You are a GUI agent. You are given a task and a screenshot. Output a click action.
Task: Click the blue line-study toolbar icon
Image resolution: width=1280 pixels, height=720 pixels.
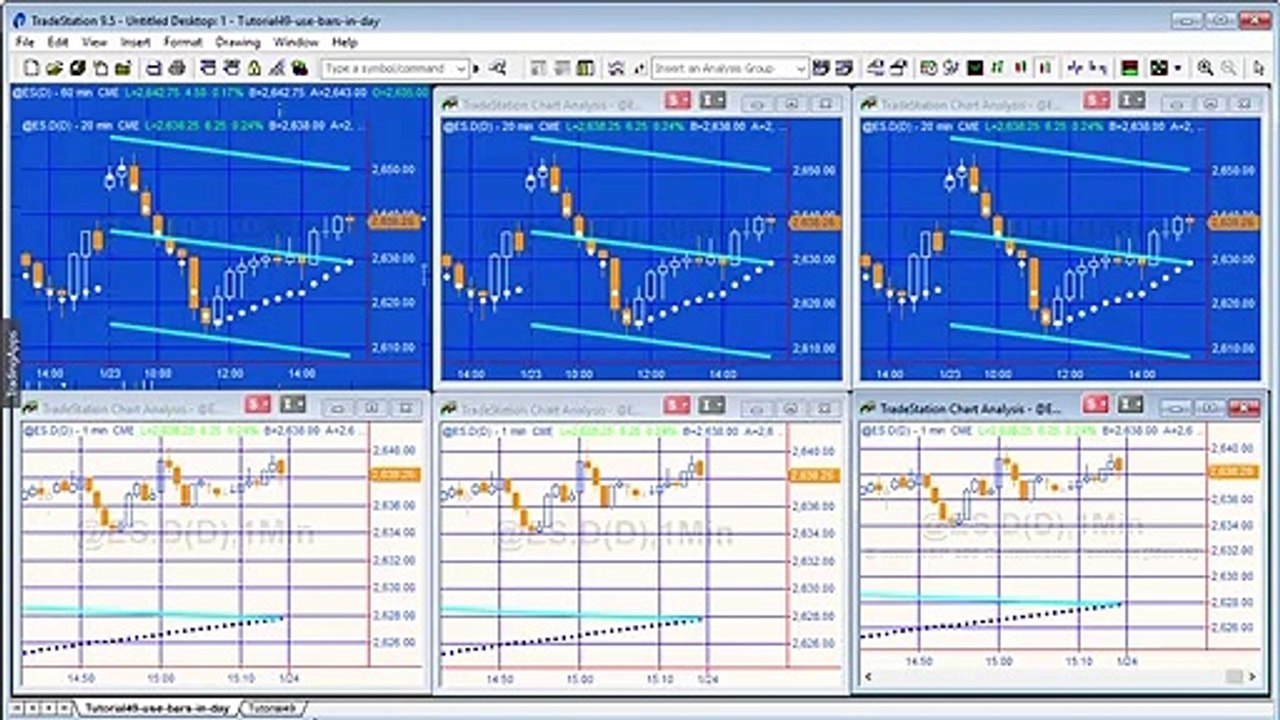click(x=1075, y=68)
